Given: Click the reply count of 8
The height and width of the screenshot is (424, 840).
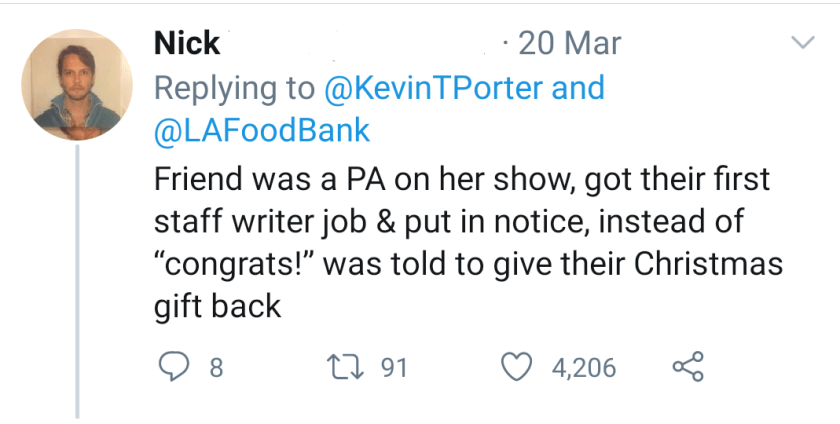Looking at the screenshot, I should pos(215,368).
